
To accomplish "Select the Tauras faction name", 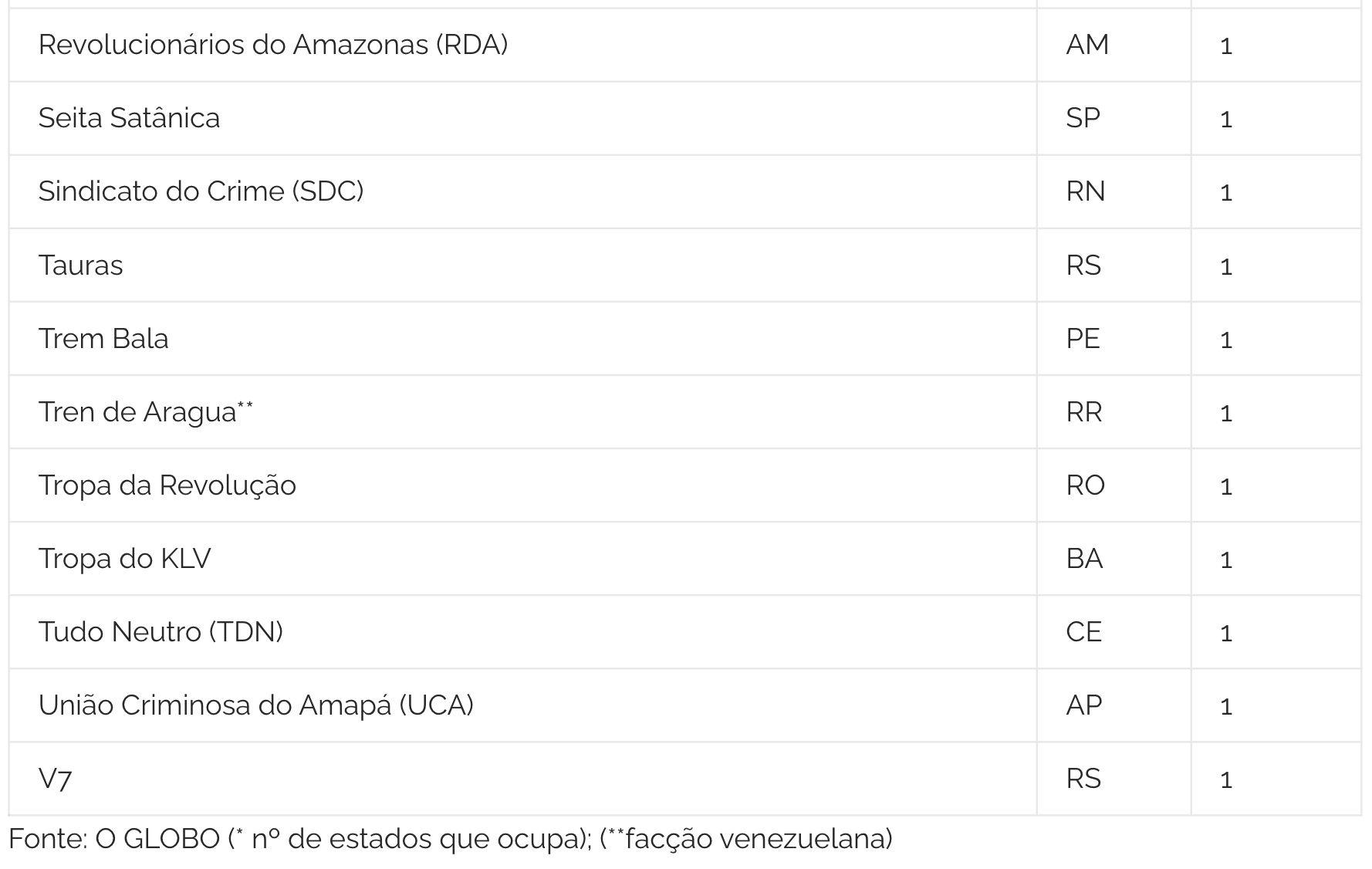I will click(x=80, y=265).
